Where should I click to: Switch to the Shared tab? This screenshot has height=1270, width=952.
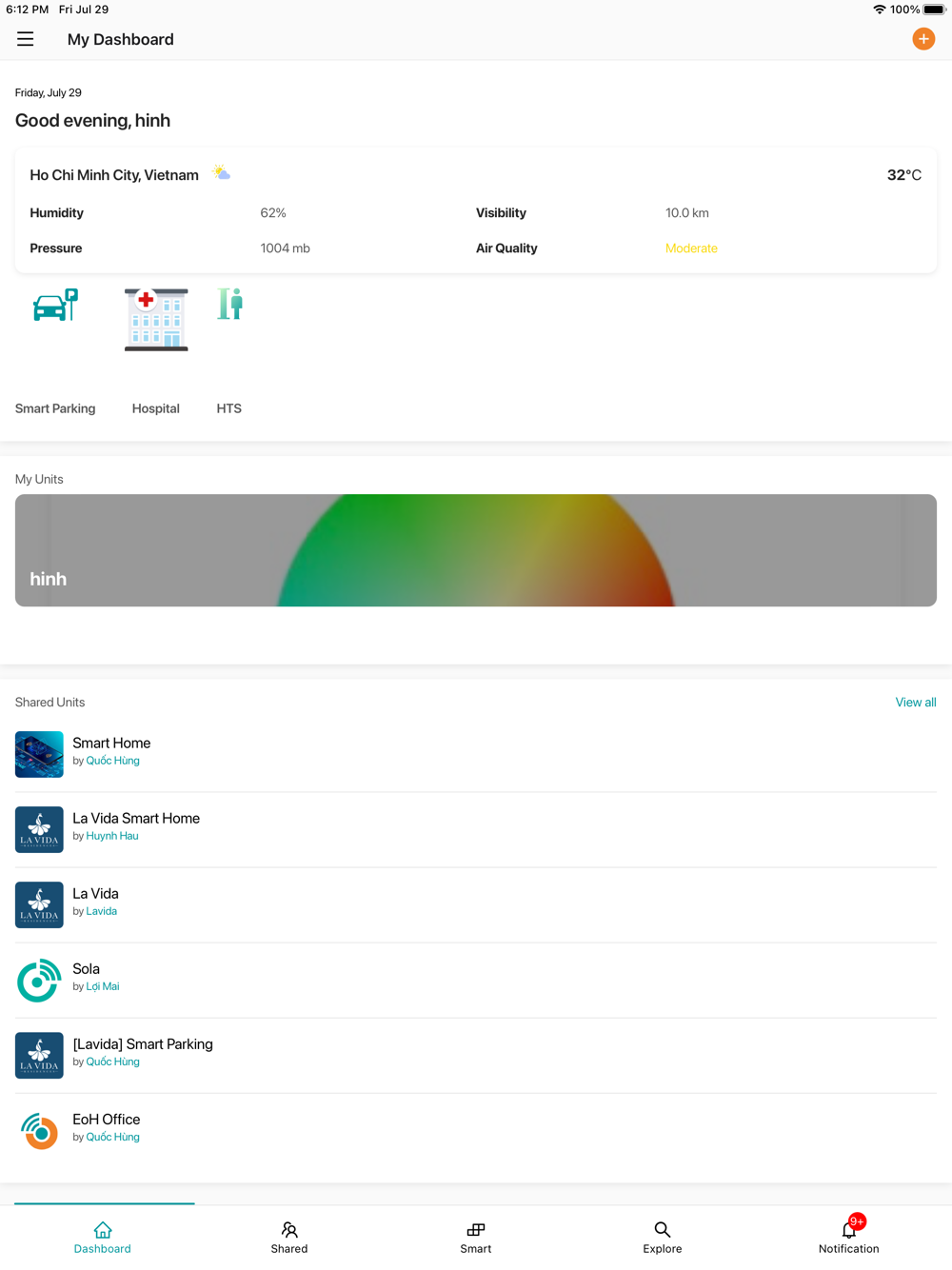point(289,1238)
